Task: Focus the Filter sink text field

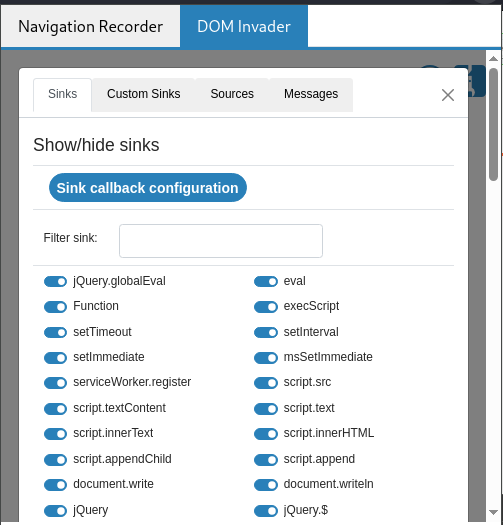Action: tap(221, 241)
